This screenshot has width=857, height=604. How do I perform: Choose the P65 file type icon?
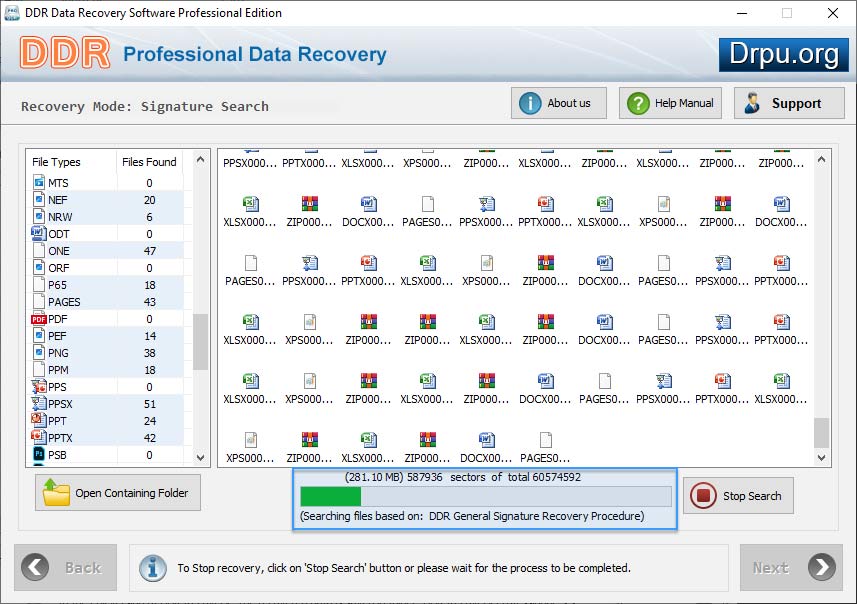point(39,284)
